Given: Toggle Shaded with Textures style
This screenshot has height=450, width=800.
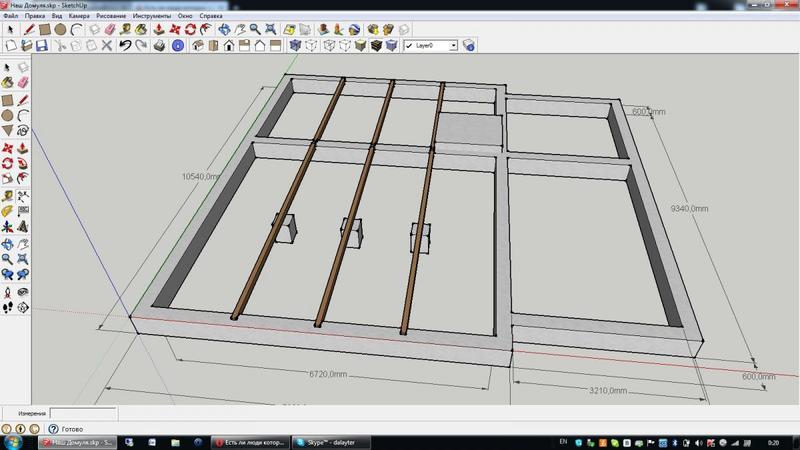Looking at the screenshot, I should pyautogui.click(x=377, y=46).
